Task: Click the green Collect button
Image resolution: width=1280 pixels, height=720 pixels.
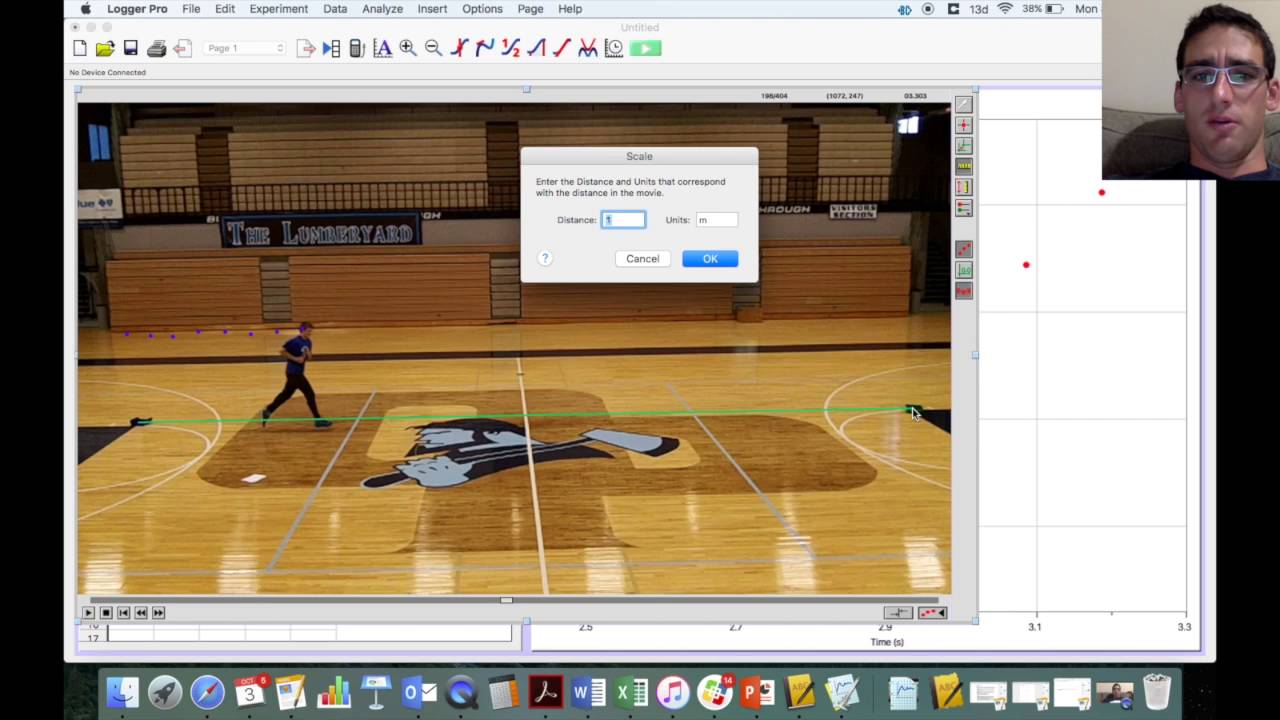Action: click(x=646, y=48)
